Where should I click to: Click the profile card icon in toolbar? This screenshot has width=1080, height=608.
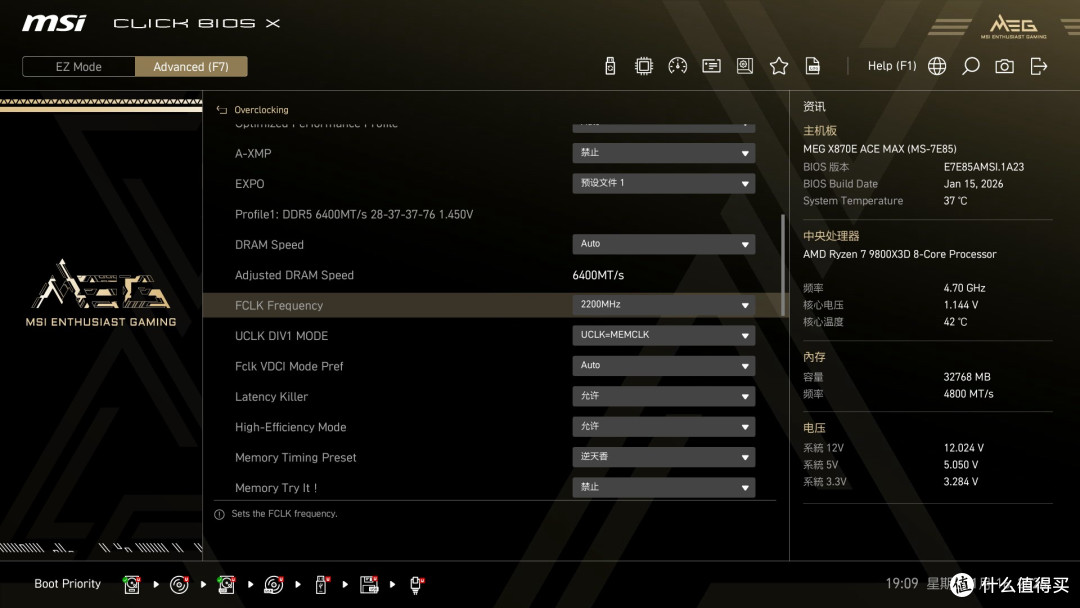click(711, 66)
